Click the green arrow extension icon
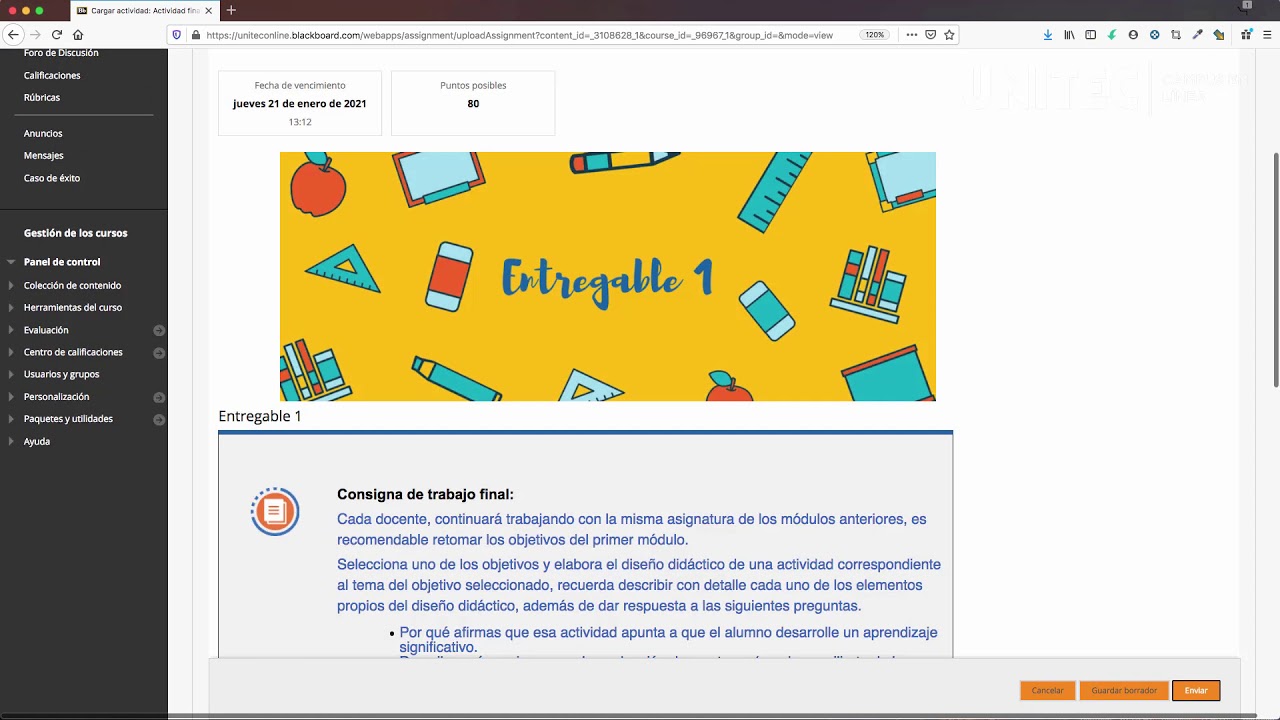1280x720 pixels. tap(1111, 34)
